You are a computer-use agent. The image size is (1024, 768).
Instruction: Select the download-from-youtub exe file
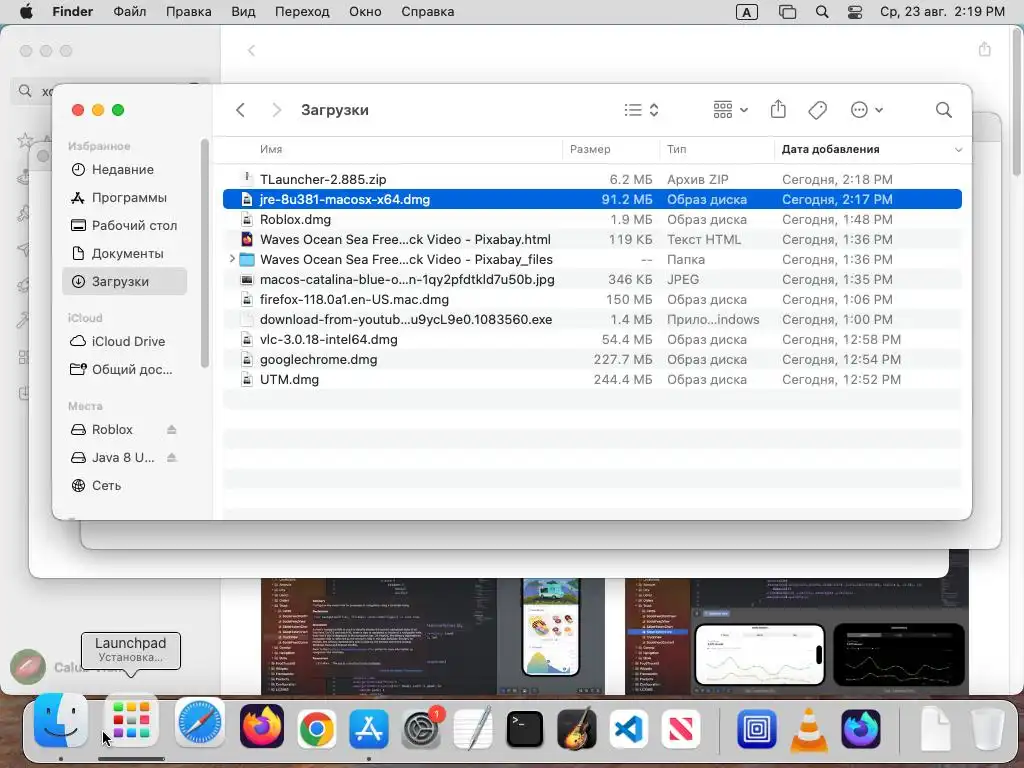tap(592, 319)
